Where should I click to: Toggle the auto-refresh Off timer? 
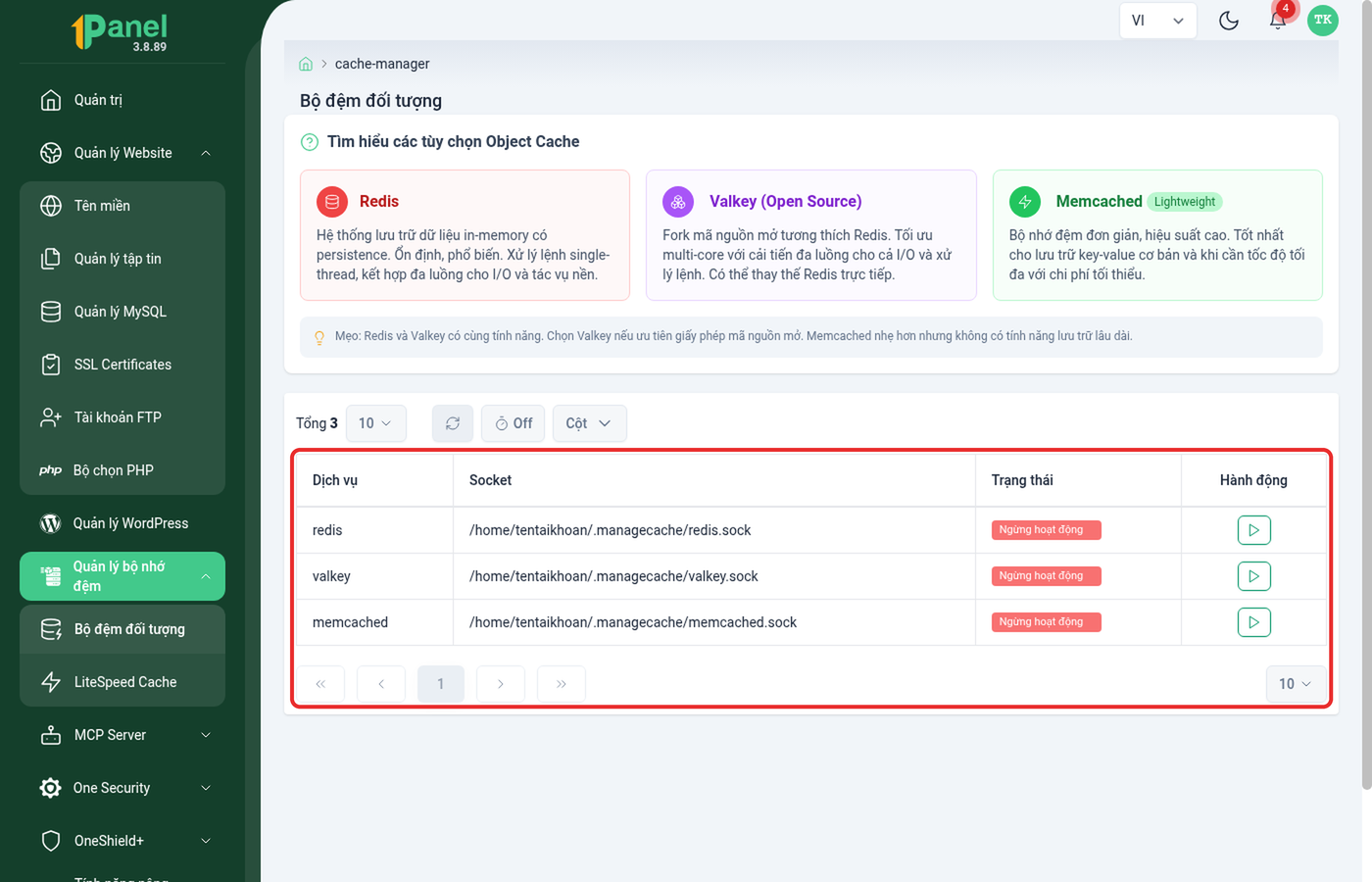tap(514, 423)
